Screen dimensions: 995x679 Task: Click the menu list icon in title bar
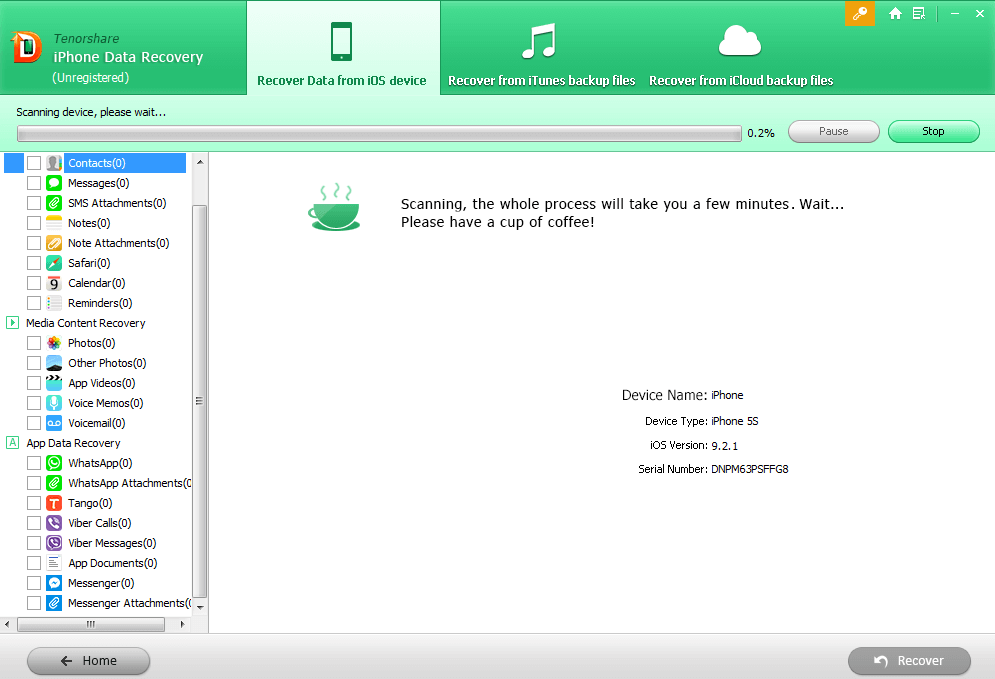918,13
